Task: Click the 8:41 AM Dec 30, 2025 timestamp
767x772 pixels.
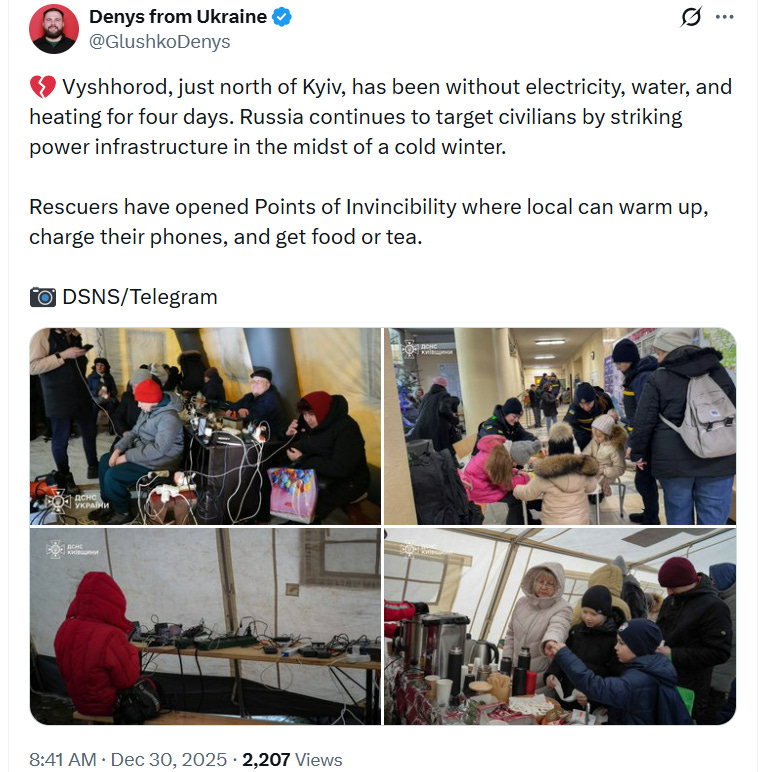Action: tap(128, 760)
